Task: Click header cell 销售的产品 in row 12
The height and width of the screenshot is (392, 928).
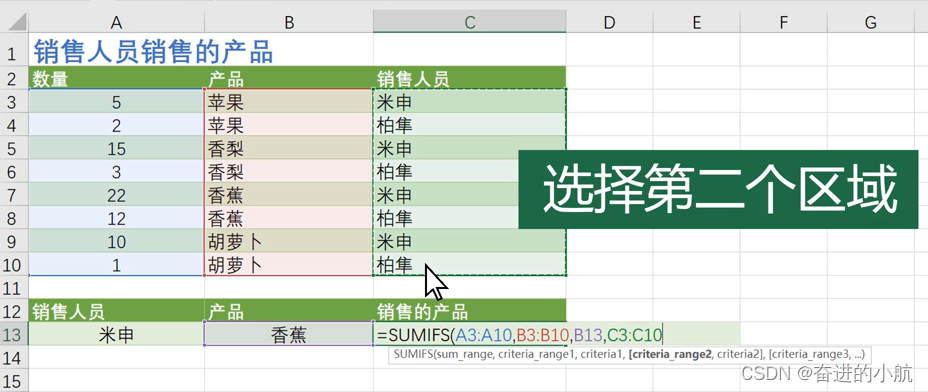Action: 469,311
